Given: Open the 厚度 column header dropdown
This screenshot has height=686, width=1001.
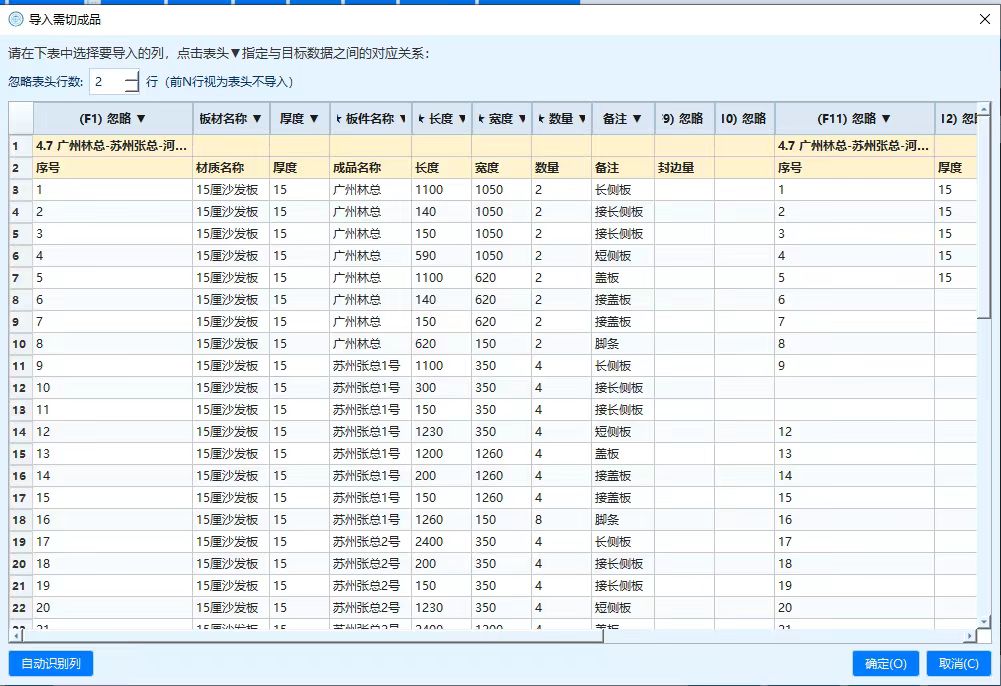Looking at the screenshot, I should pyautogui.click(x=314, y=119).
